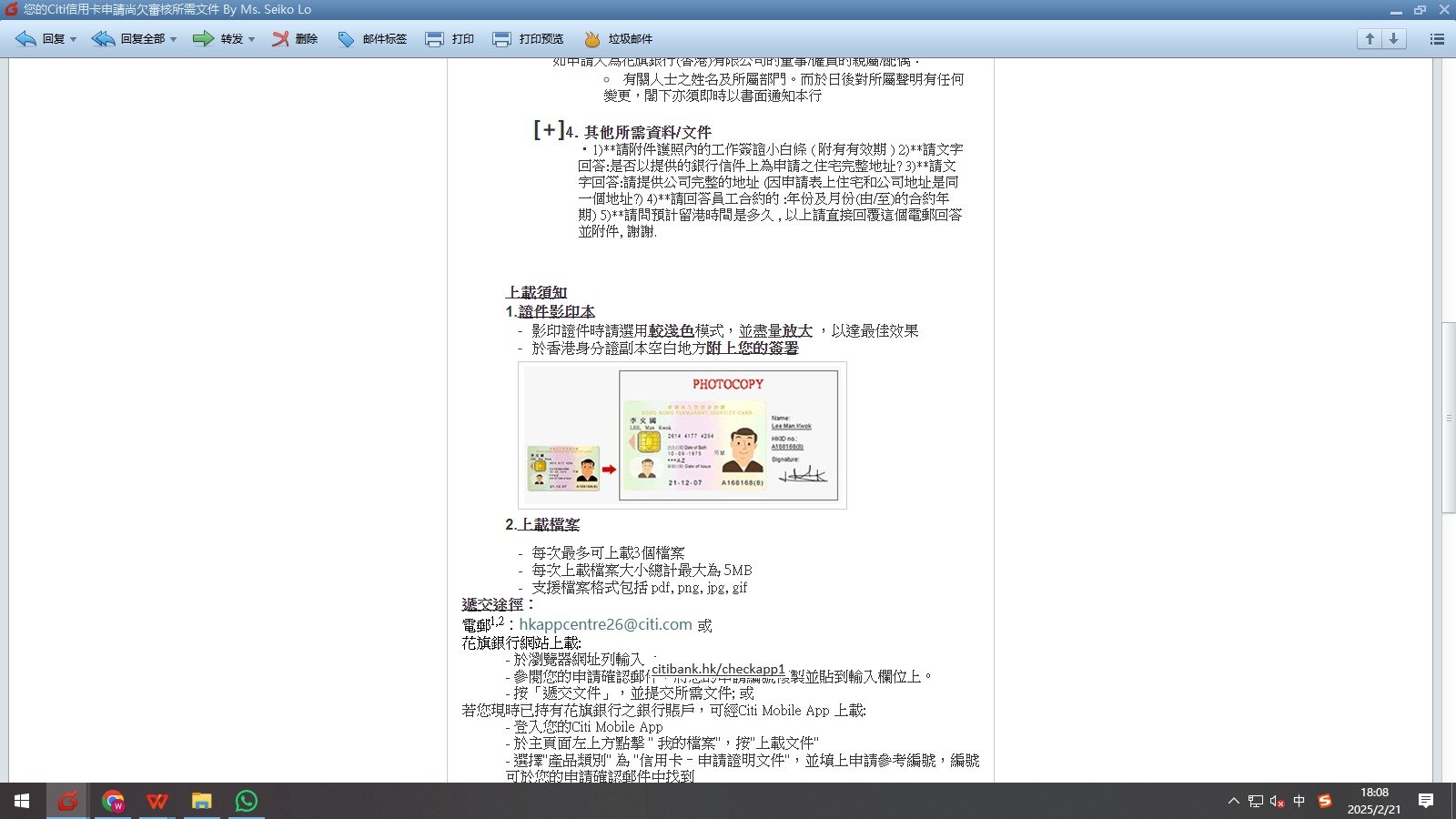1456x819 pixels.
Task: Click the 上載須知 heading text
Action: tap(536, 292)
